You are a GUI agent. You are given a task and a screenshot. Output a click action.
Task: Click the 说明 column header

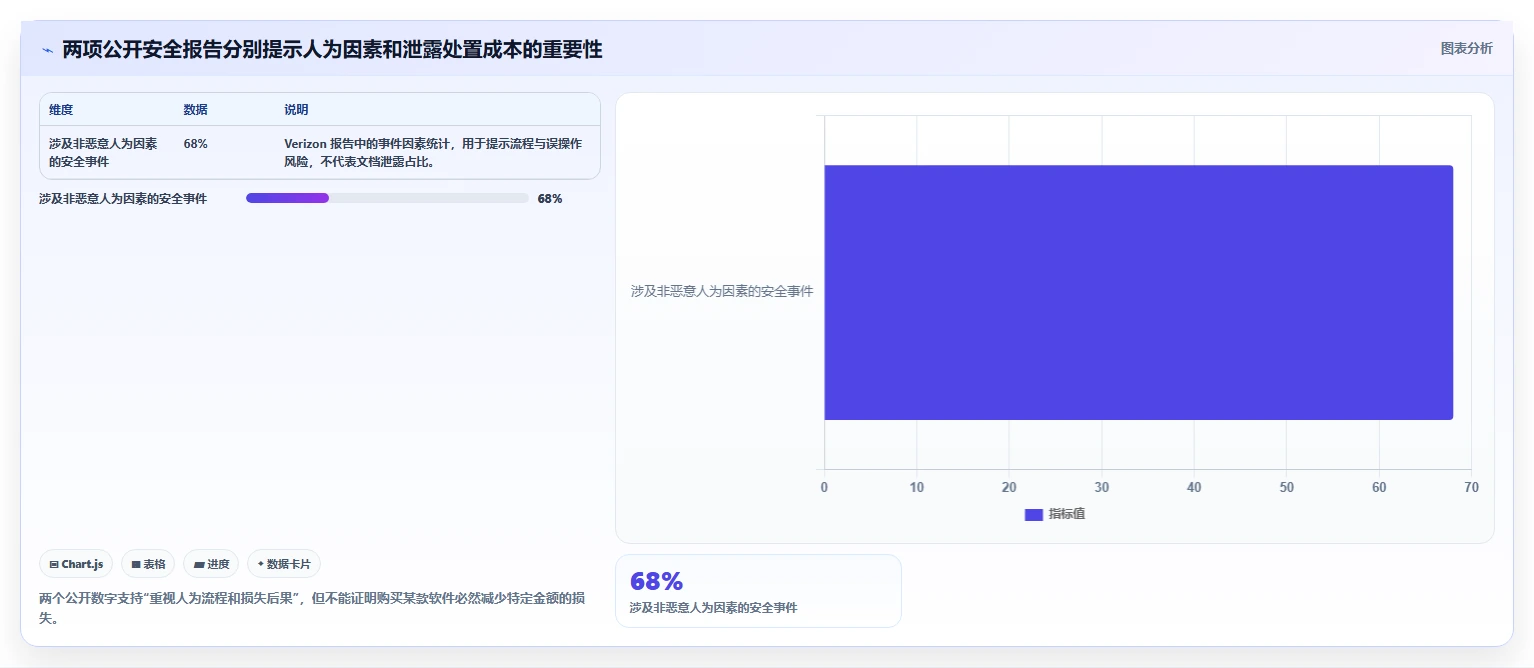[x=297, y=110]
